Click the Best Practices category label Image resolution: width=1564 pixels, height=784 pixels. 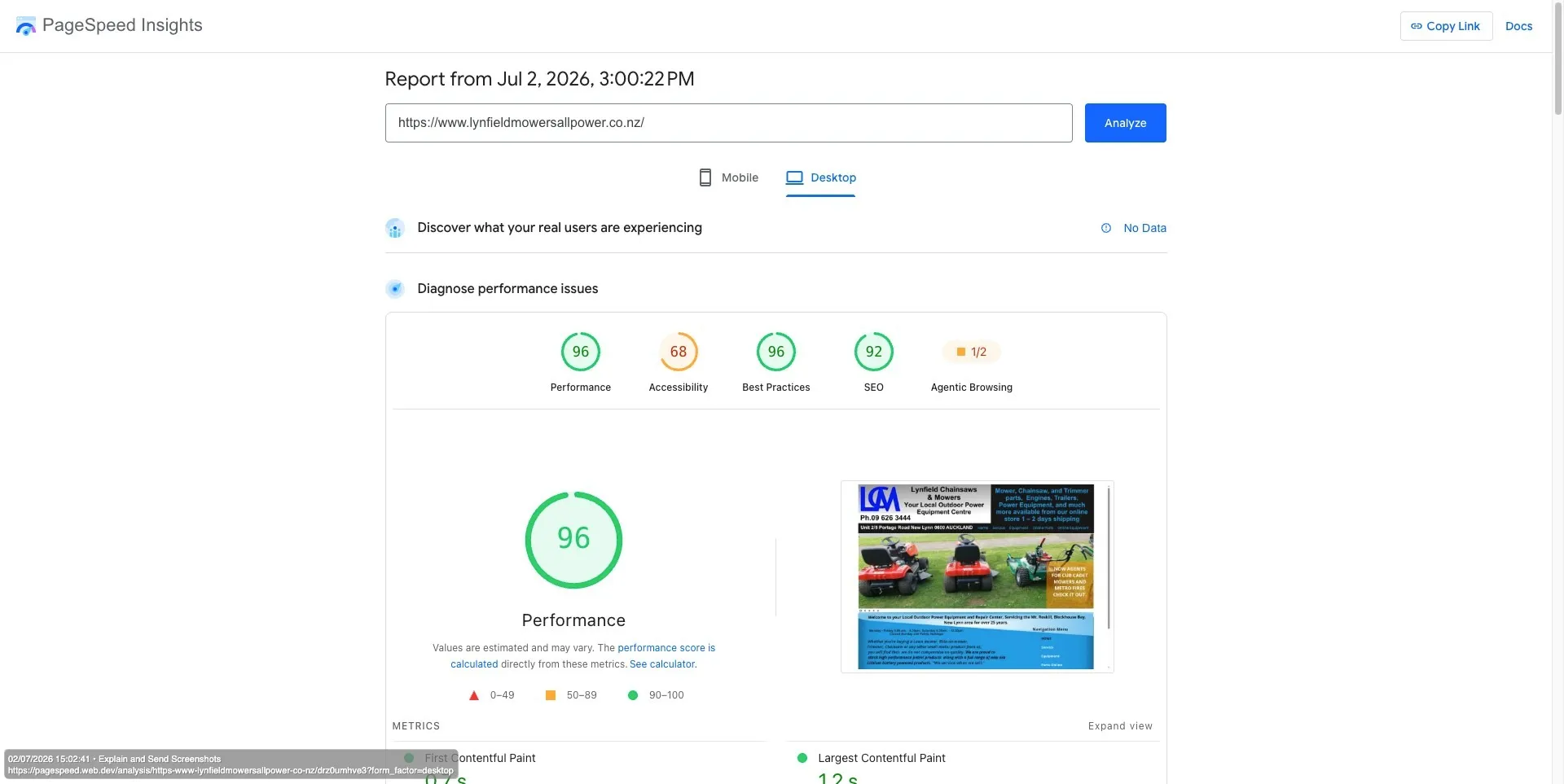pyautogui.click(x=775, y=388)
